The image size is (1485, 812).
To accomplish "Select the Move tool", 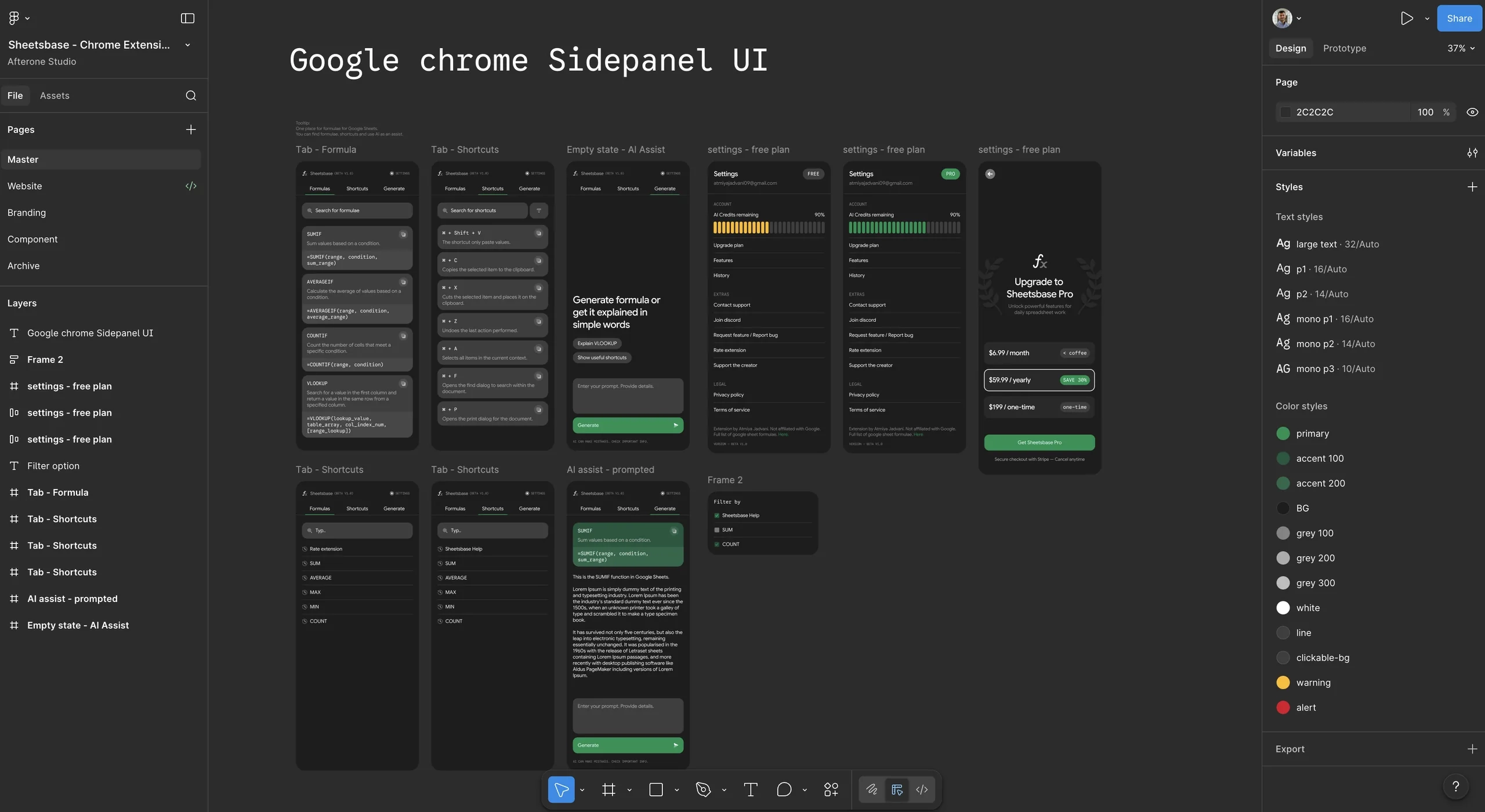I will (561, 789).
